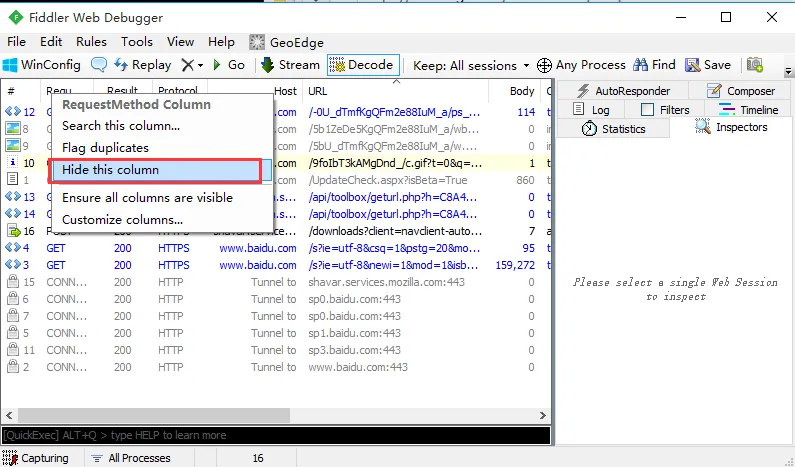This screenshot has height=467, width=795.
Task: Click lock icon of session 2
Action: [x=13, y=367]
